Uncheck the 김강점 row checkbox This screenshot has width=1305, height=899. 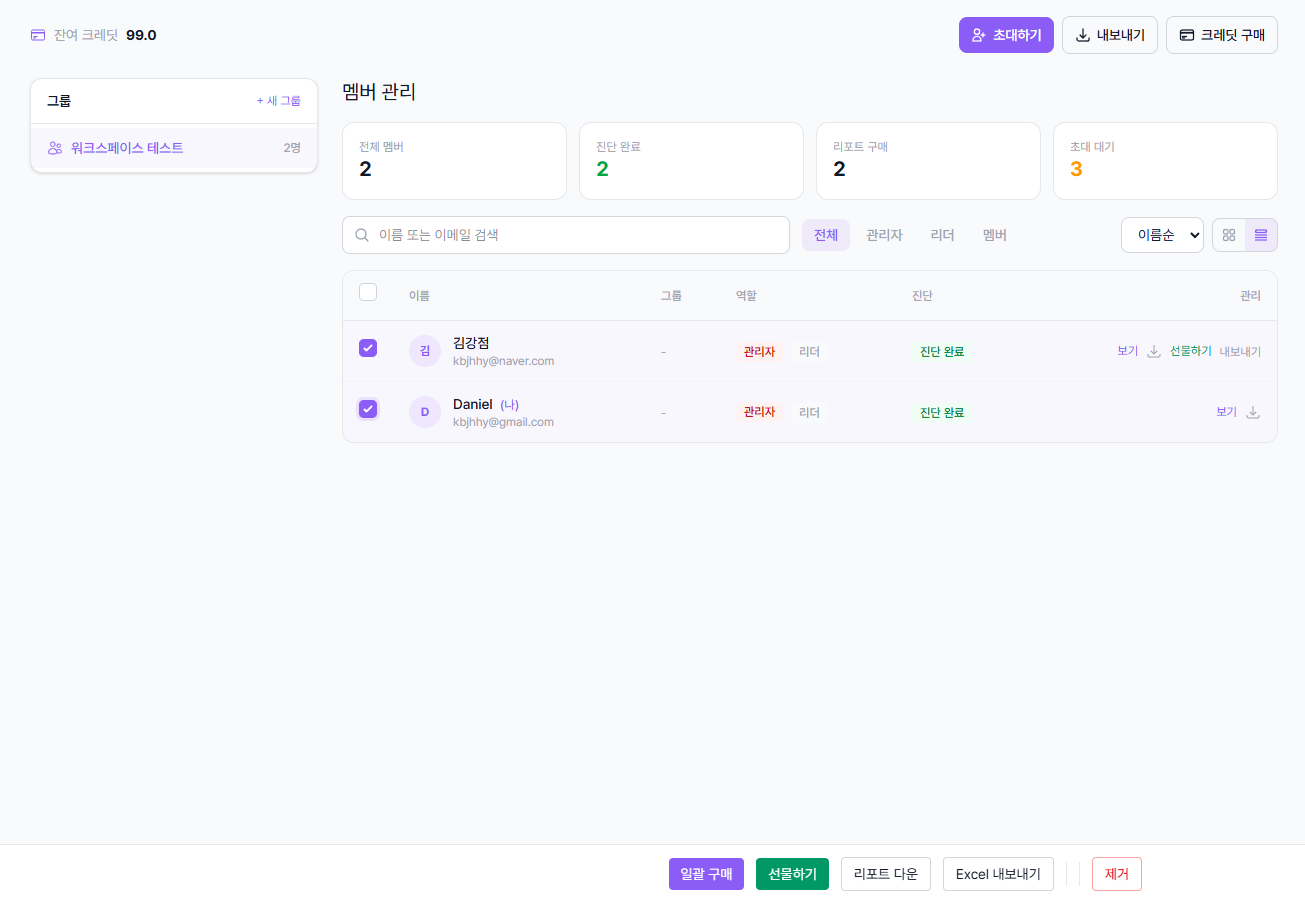pos(368,348)
